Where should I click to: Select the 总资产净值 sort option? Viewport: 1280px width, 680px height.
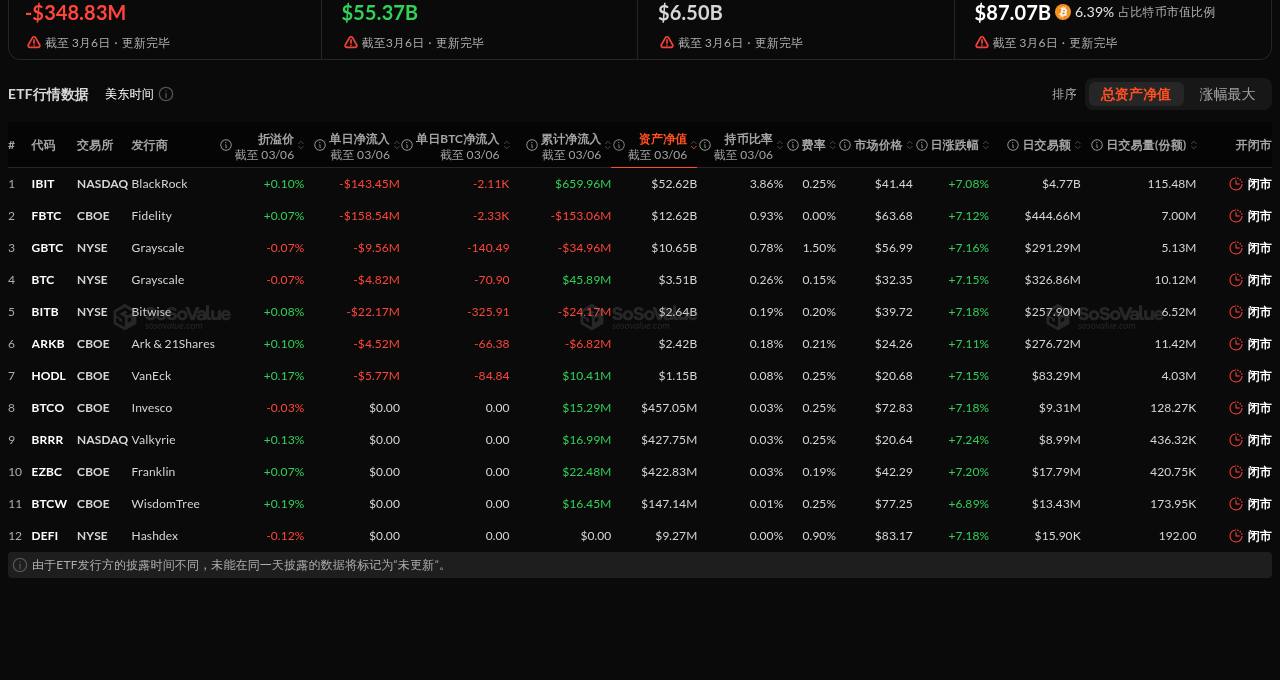tap(1135, 94)
